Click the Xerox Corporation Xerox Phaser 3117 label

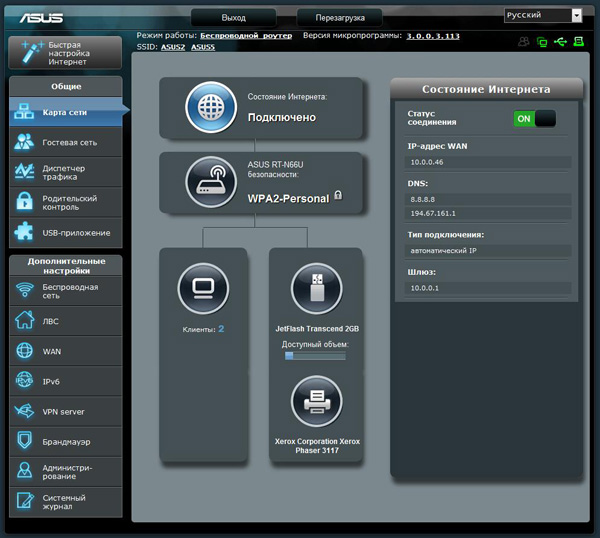coord(317,446)
